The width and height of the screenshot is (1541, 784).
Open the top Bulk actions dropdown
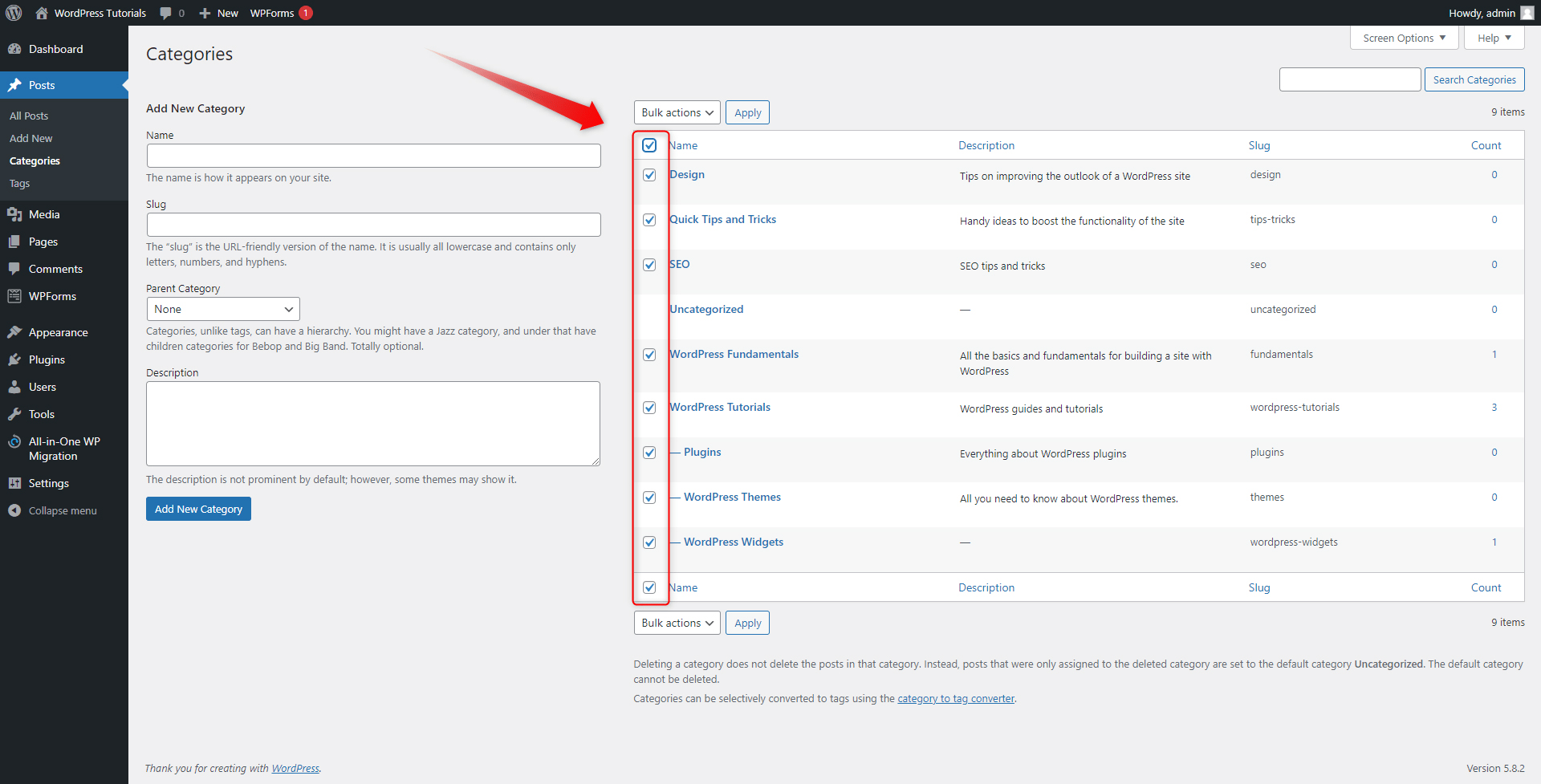[677, 112]
